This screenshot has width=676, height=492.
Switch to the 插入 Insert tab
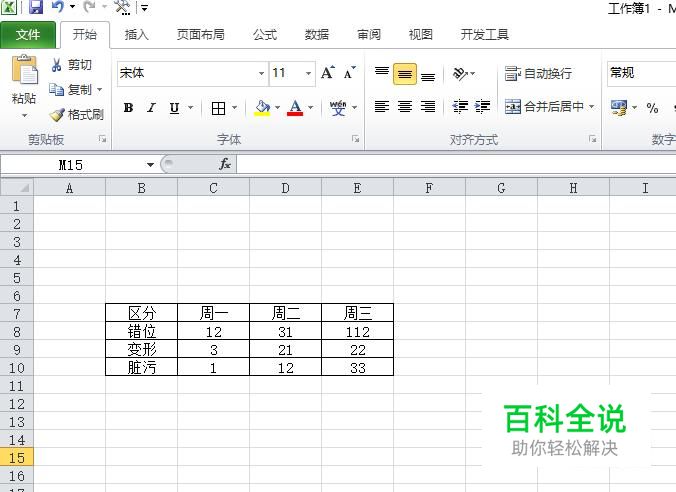[x=136, y=34]
